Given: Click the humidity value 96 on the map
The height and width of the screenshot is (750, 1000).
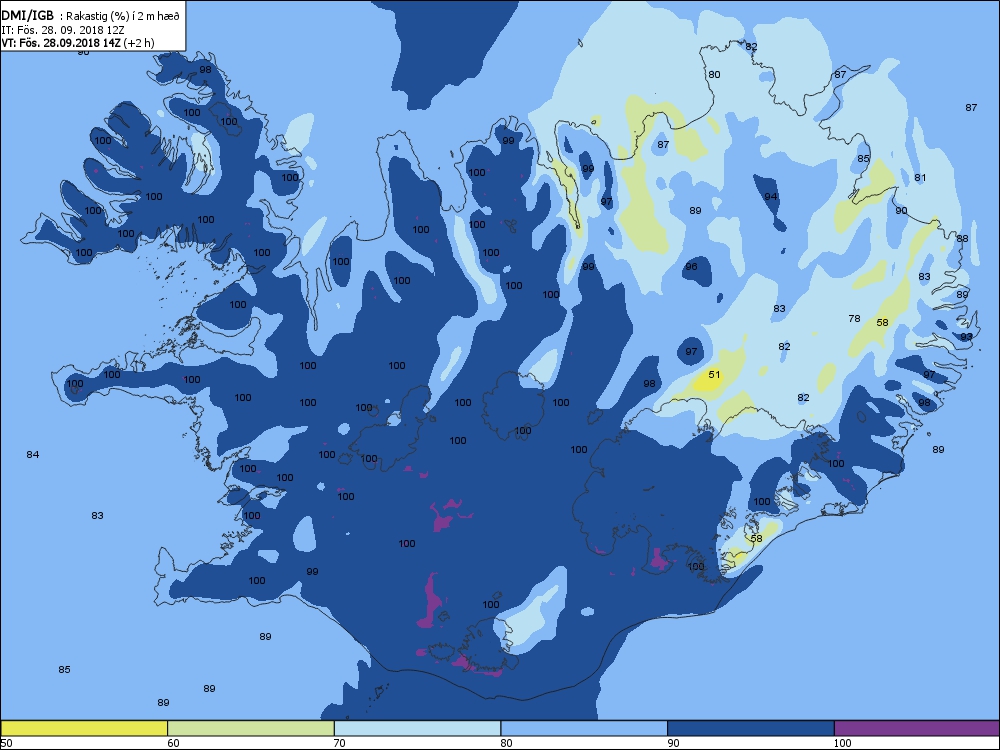Looking at the screenshot, I should (691, 267).
